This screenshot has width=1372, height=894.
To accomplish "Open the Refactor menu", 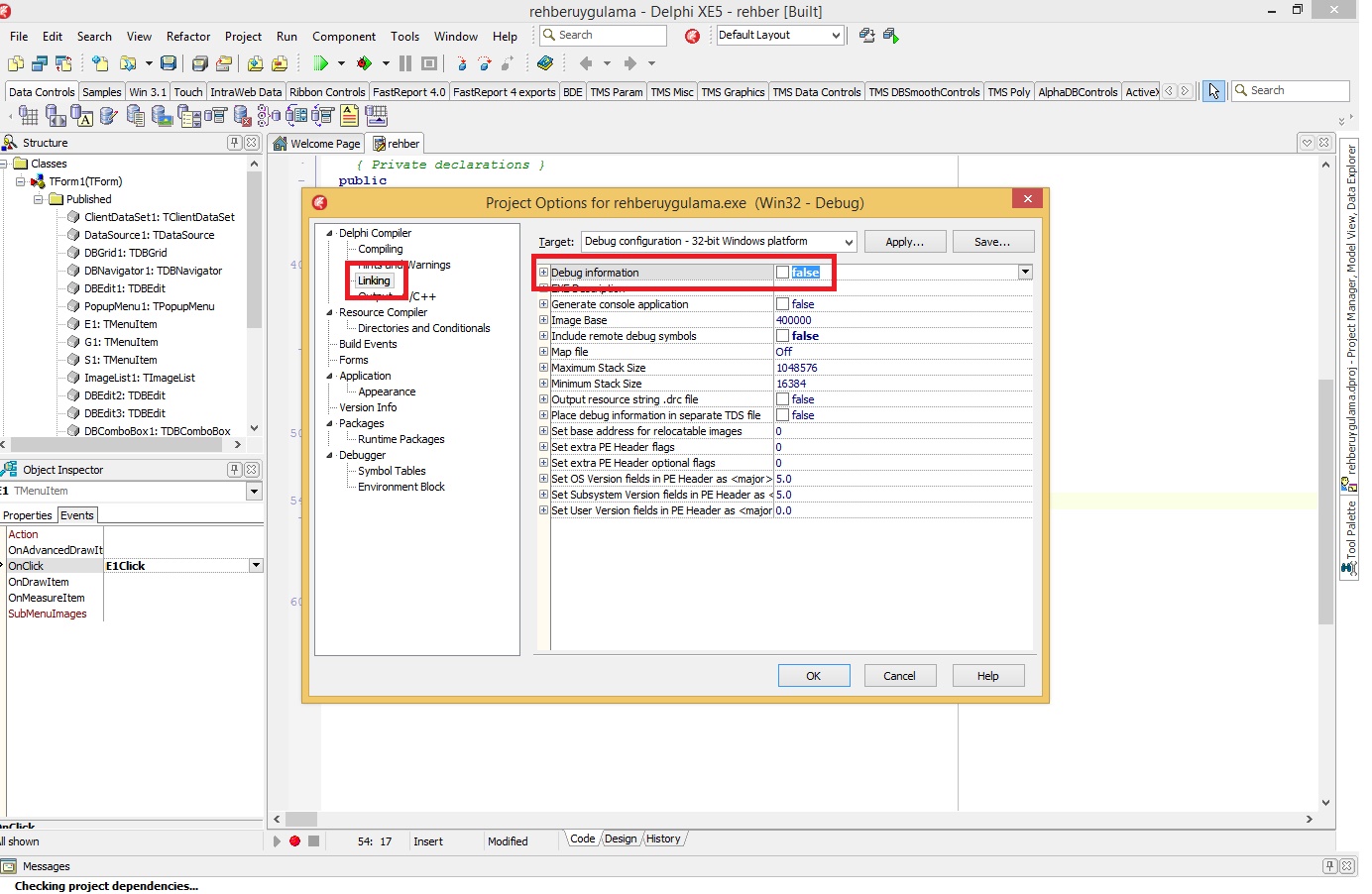I will click(x=188, y=37).
